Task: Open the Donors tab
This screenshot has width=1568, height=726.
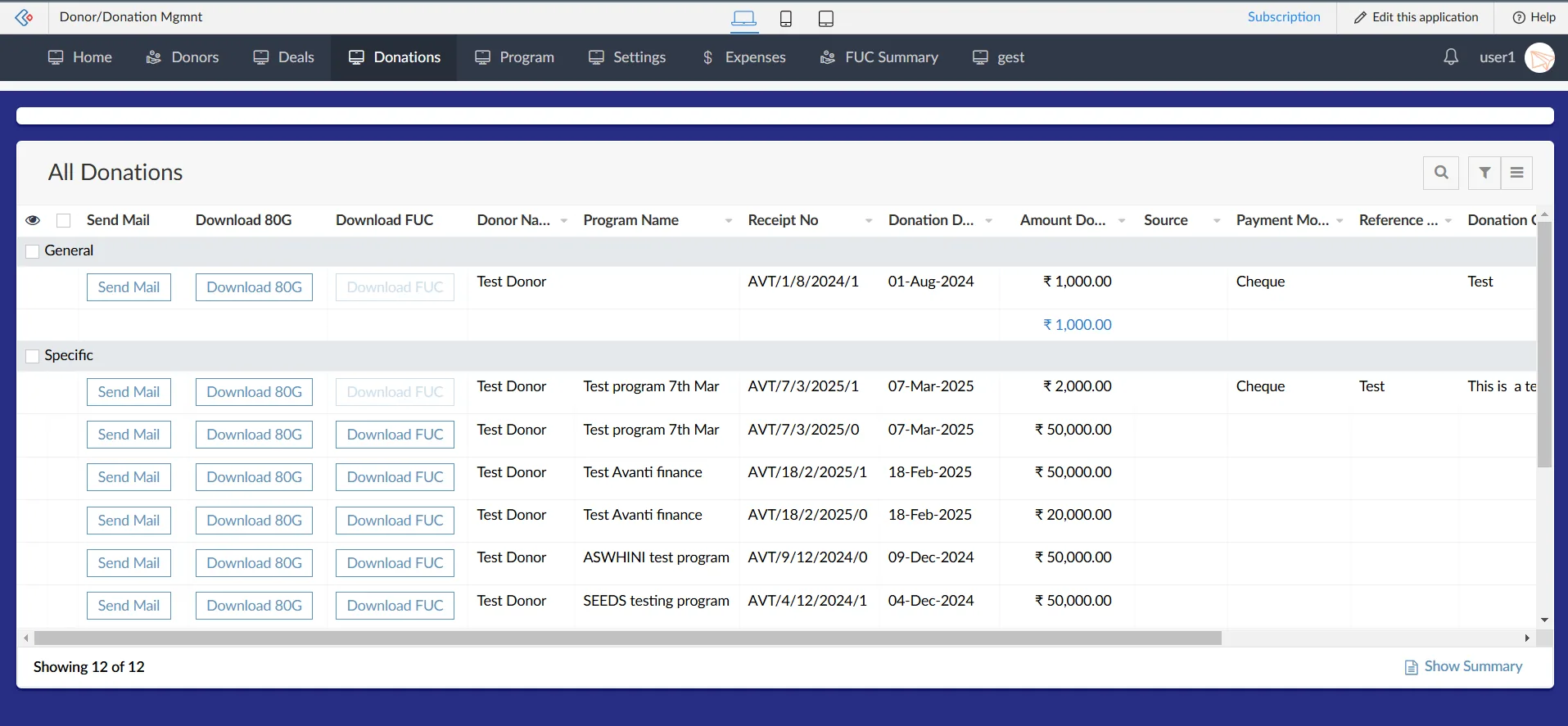Action: 183,57
